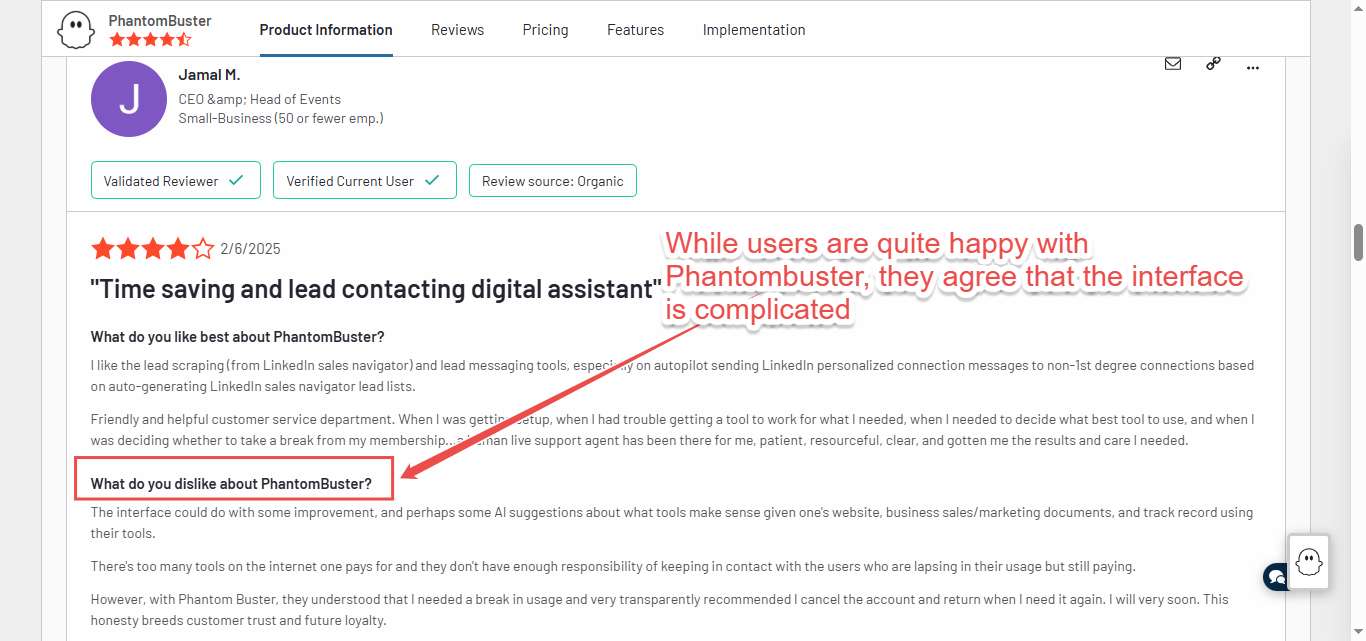Image resolution: width=1366 pixels, height=641 pixels.
Task: Click the Verified Current User badge
Action: coord(365,181)
